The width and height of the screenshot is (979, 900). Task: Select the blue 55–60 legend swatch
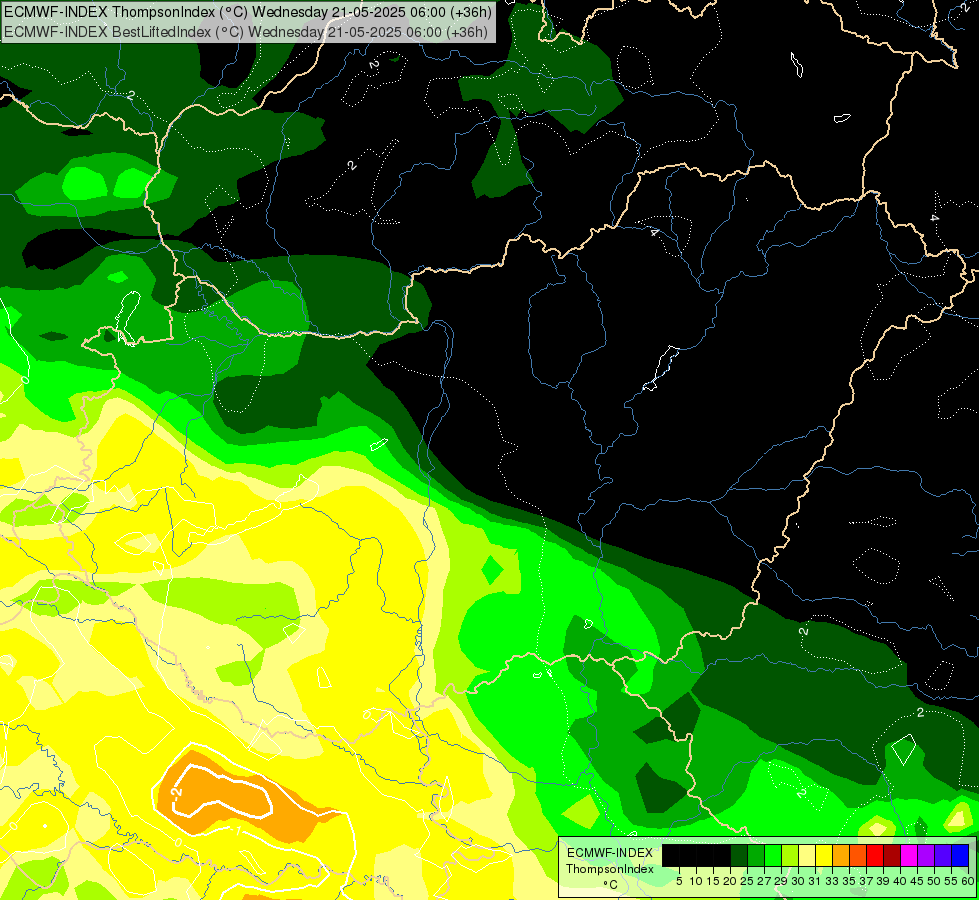[x=960, y=855]
